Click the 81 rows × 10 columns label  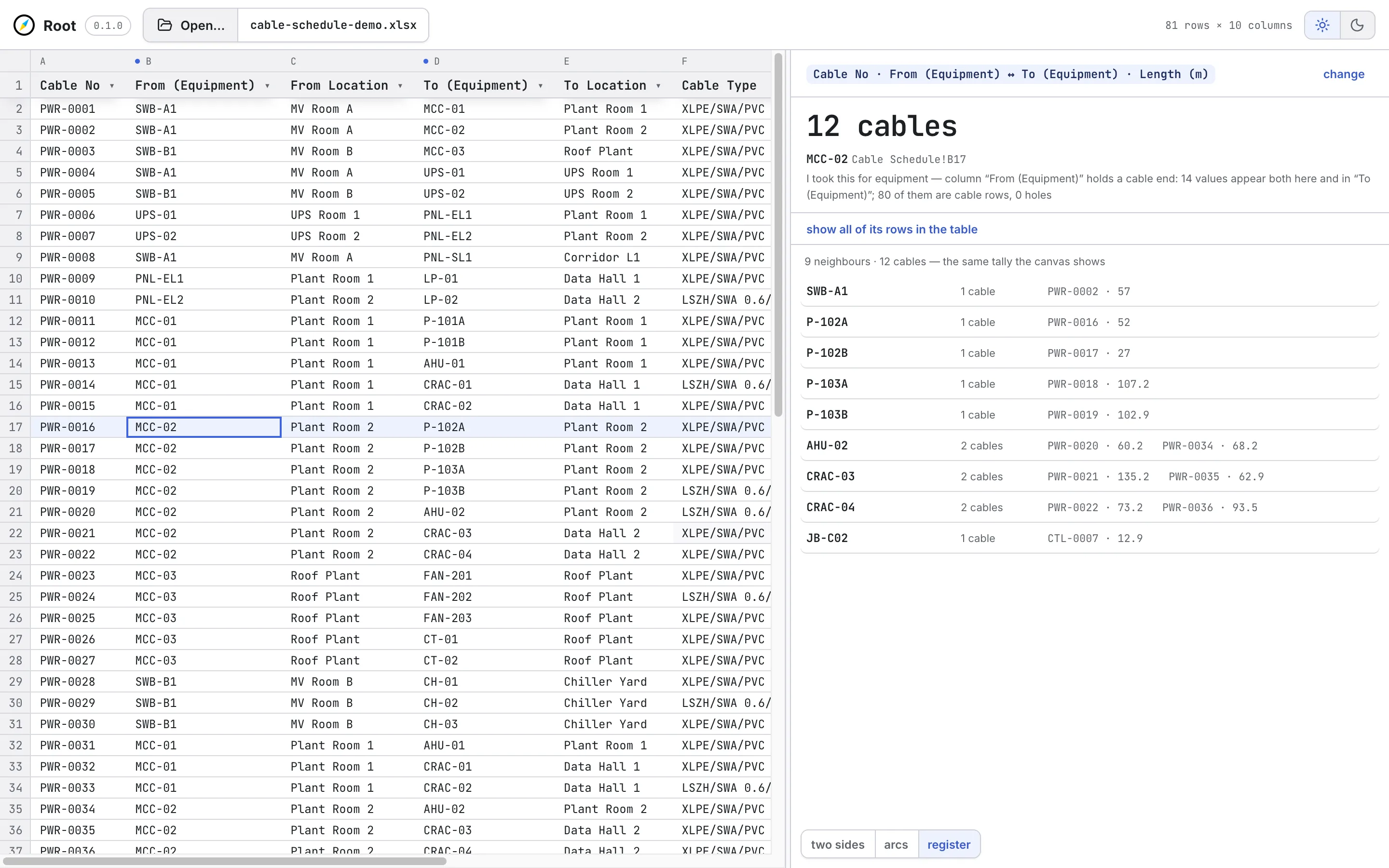(x=1228, y=25)
